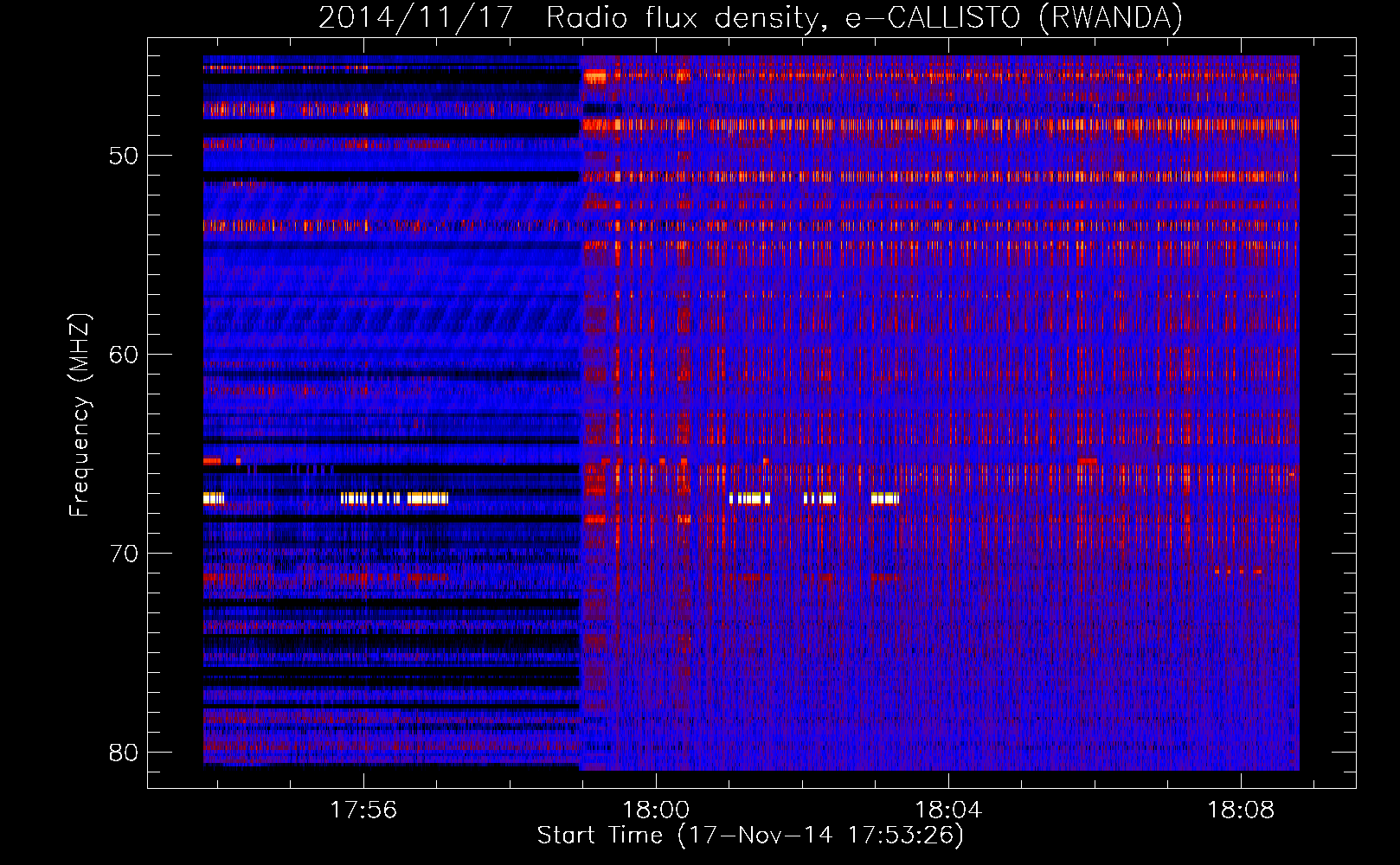Click the '80' frequency tick label

pos(124,753)
